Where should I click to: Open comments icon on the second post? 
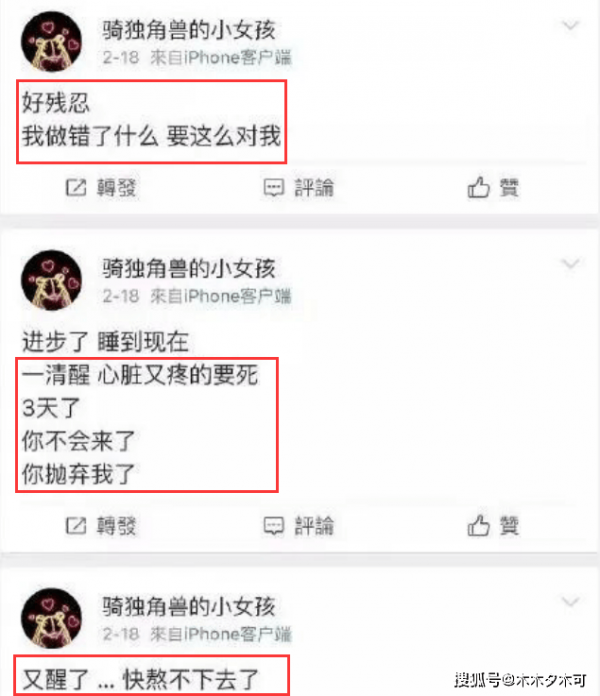click(x=274, y=526)
